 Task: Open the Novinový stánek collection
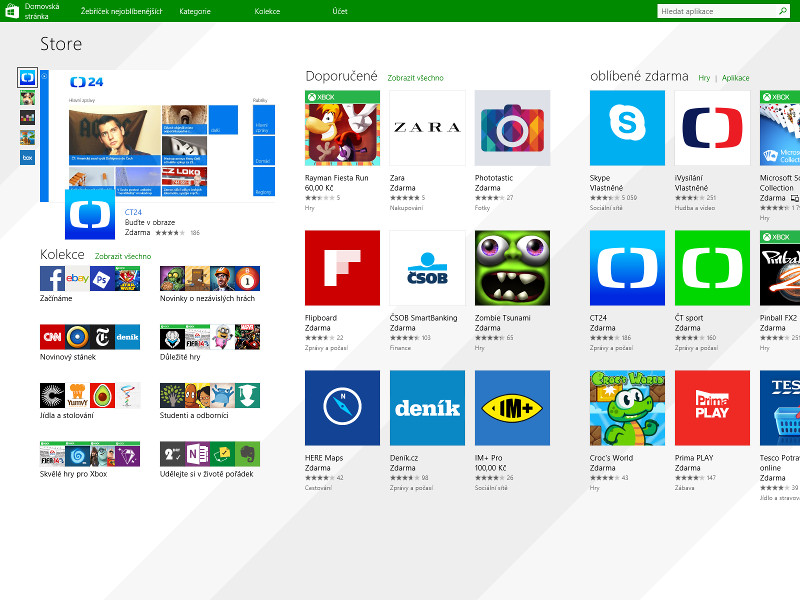click(90, 342)
